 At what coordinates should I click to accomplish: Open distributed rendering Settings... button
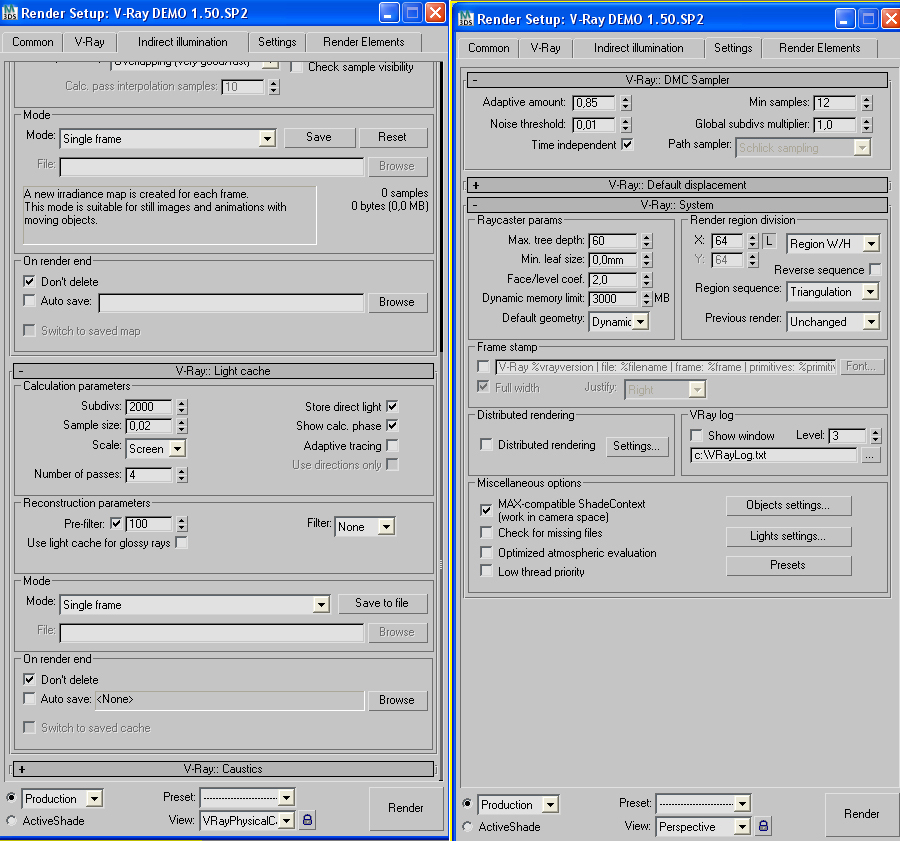coord(637,446)
